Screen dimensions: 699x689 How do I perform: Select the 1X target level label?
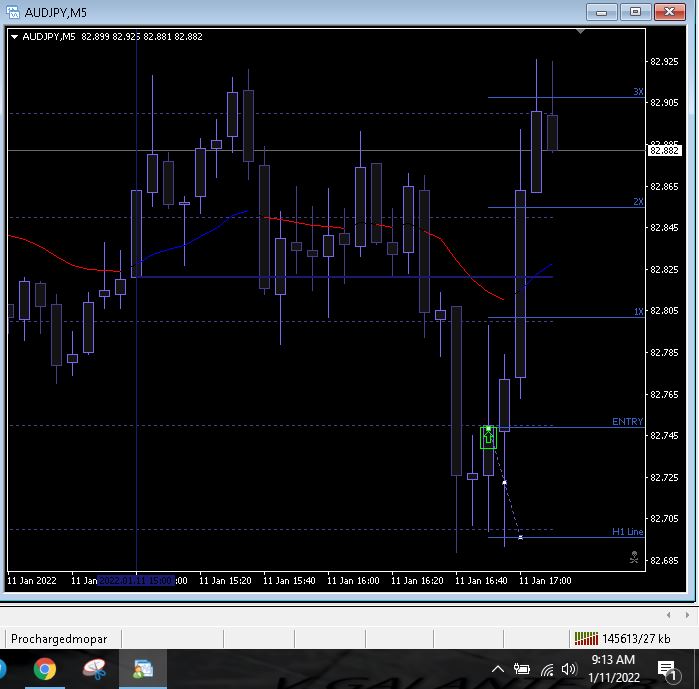point(638,312)
